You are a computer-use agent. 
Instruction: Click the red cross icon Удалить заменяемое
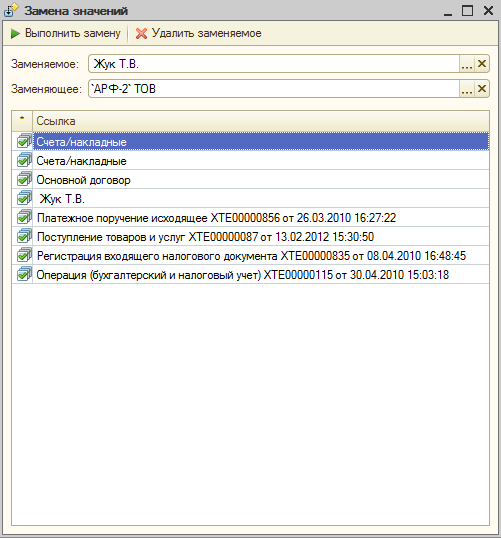coord(141,34)
